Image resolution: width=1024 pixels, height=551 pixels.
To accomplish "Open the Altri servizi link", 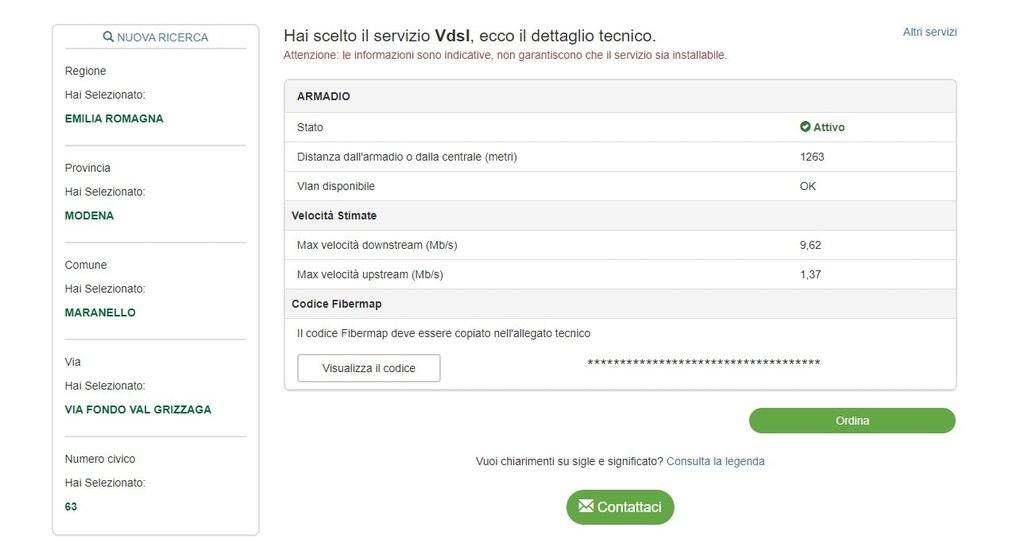I will pyautogui.click(x=929, y=32).
